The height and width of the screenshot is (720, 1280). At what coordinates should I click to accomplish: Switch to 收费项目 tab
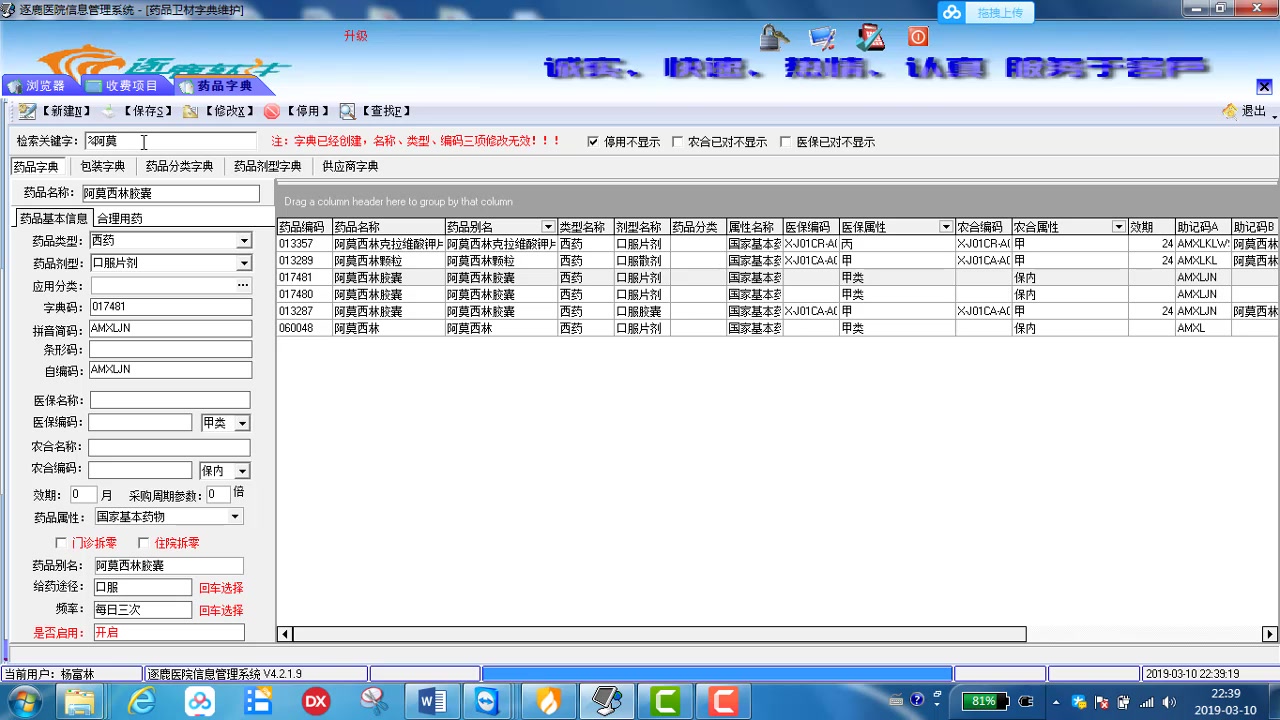pyautogui.click(x=122, y=86)
